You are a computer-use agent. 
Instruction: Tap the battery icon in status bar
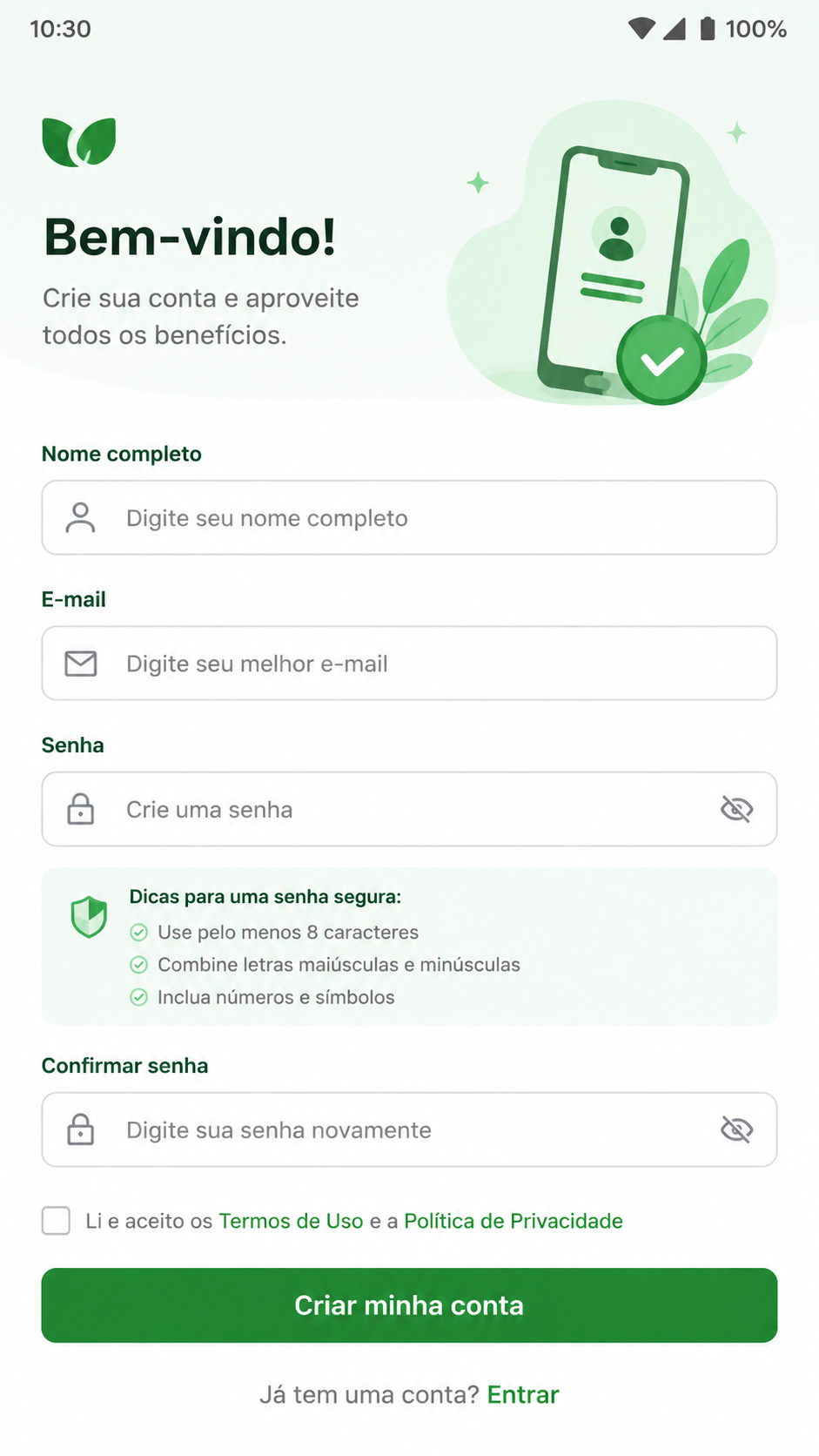(708, 29)
